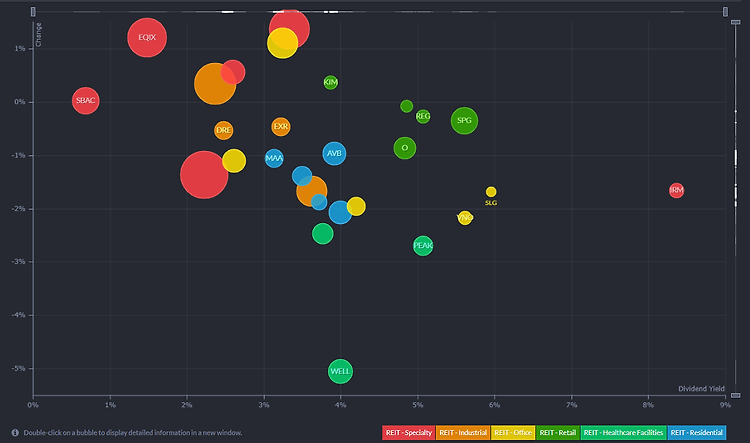Screen dimensions: 750x443
Task: Grab the left handle of top range slider
Action: [33, 11]
